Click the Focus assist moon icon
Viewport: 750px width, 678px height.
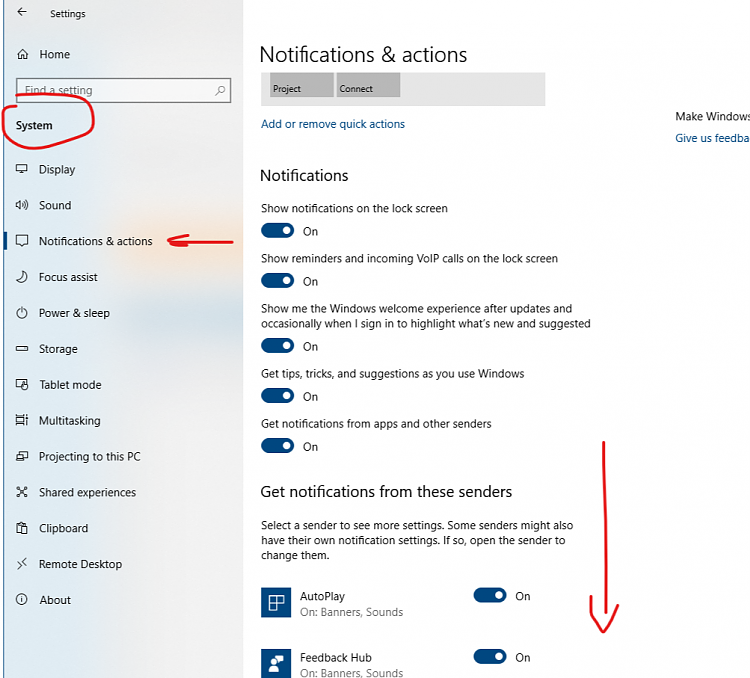(22, 277)
